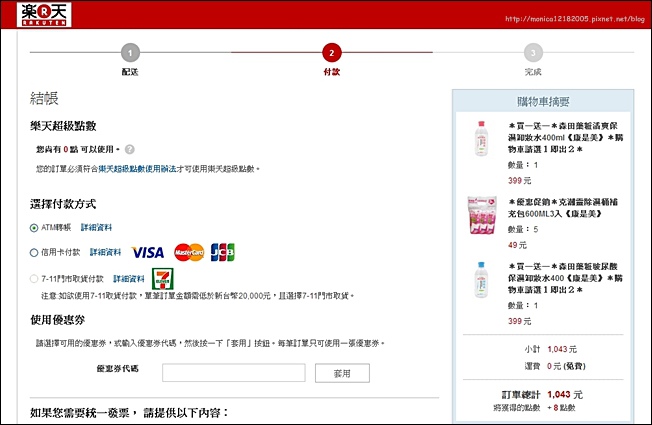Click the 優惠券代碼 input field
This screenshot has width=652, height=425.
tap(234, 373)
